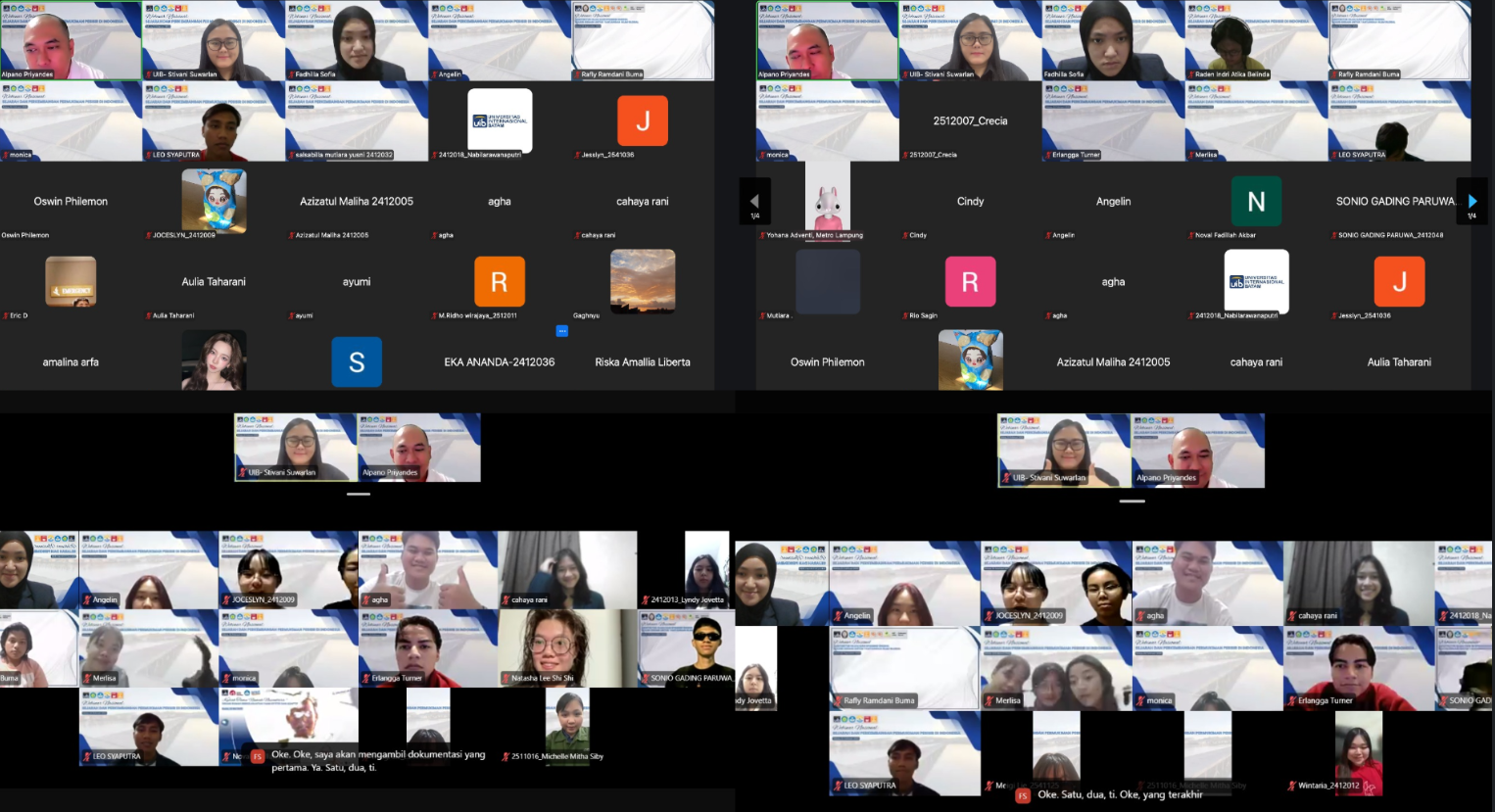Viewport: 1495px width, 812px height.
Task: Select the 2512007_Crecia participant tile
Action: click(x=970, y=120)
